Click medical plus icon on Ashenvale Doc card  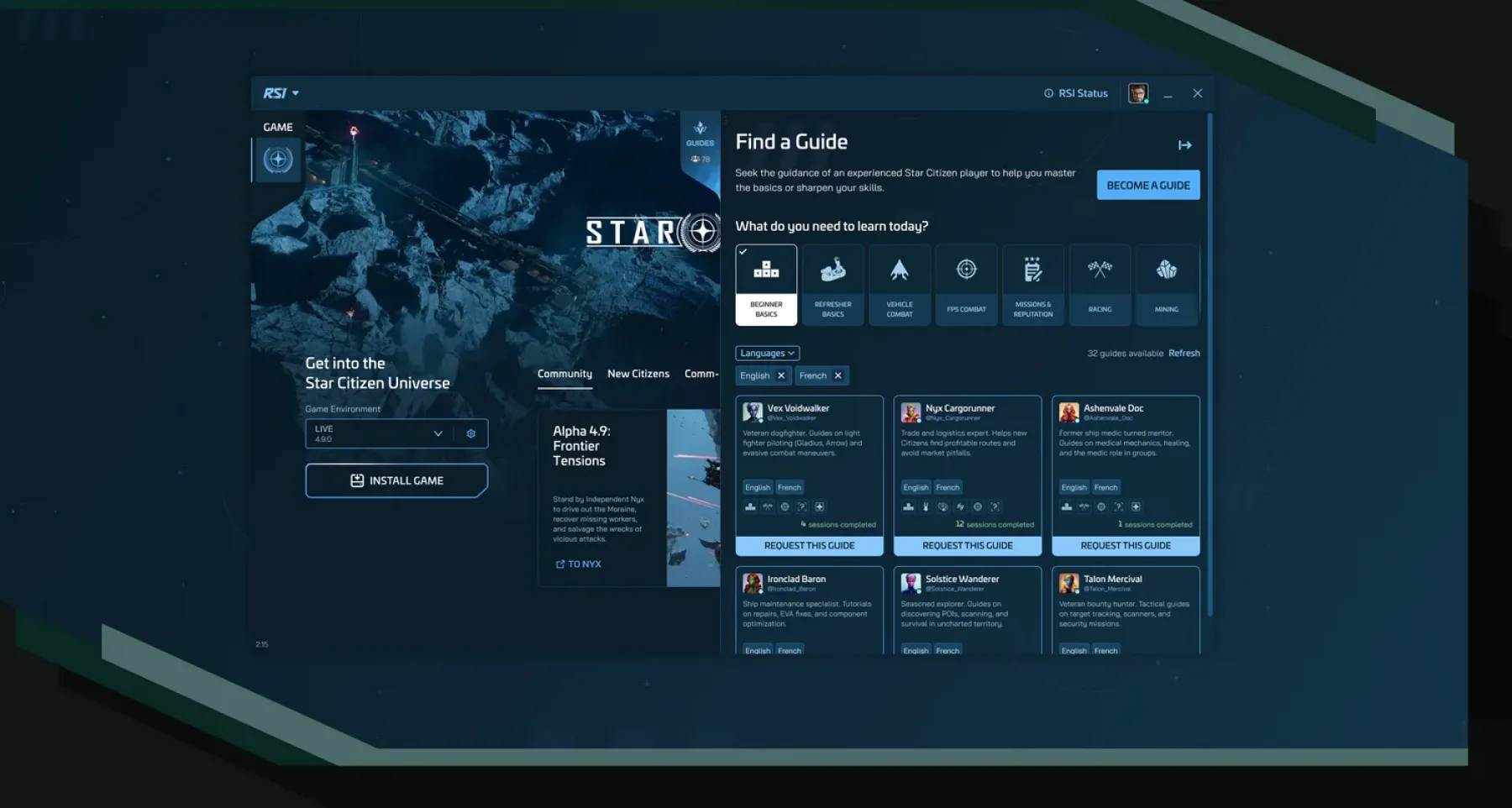click(1136, 506)
